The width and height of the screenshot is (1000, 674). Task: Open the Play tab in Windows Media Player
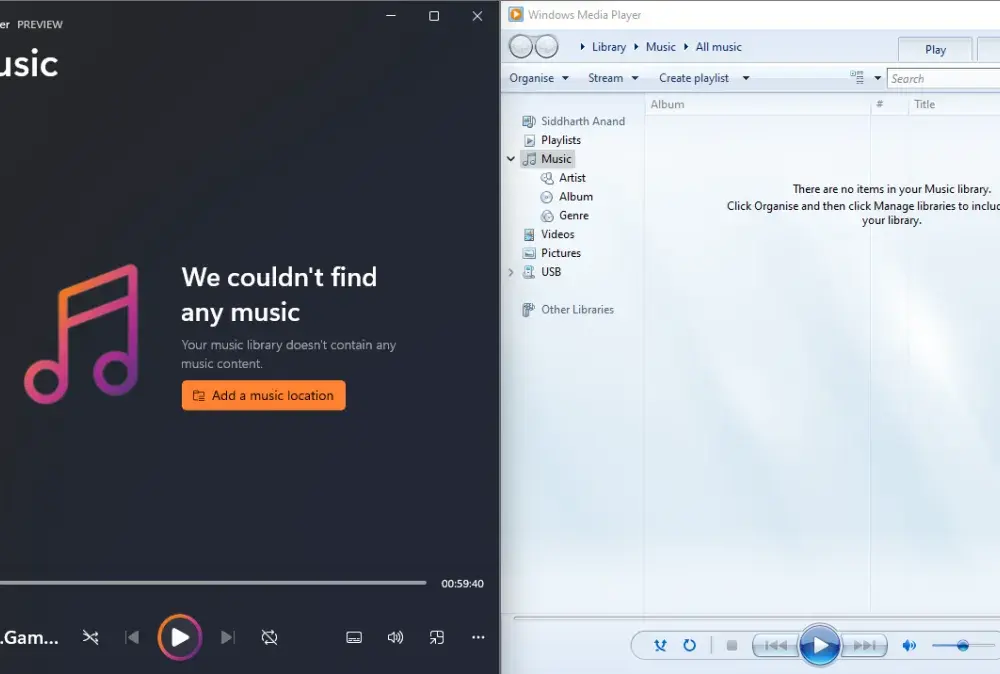point(935,50)
